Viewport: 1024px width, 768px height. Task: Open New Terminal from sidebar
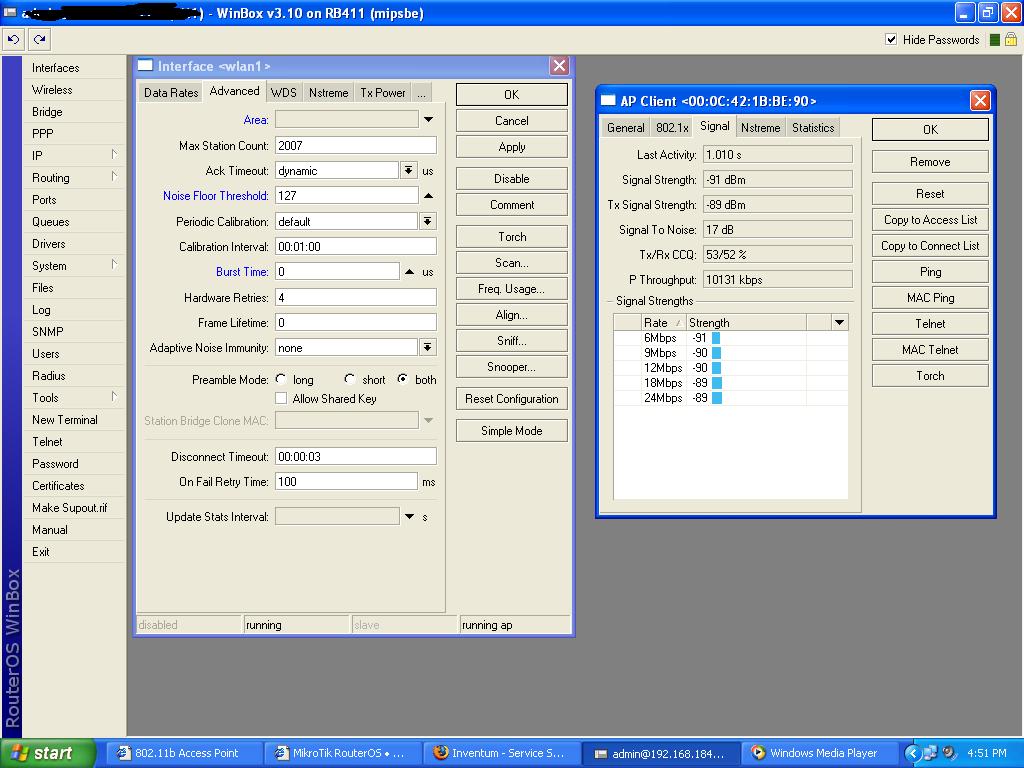point(65,419)
